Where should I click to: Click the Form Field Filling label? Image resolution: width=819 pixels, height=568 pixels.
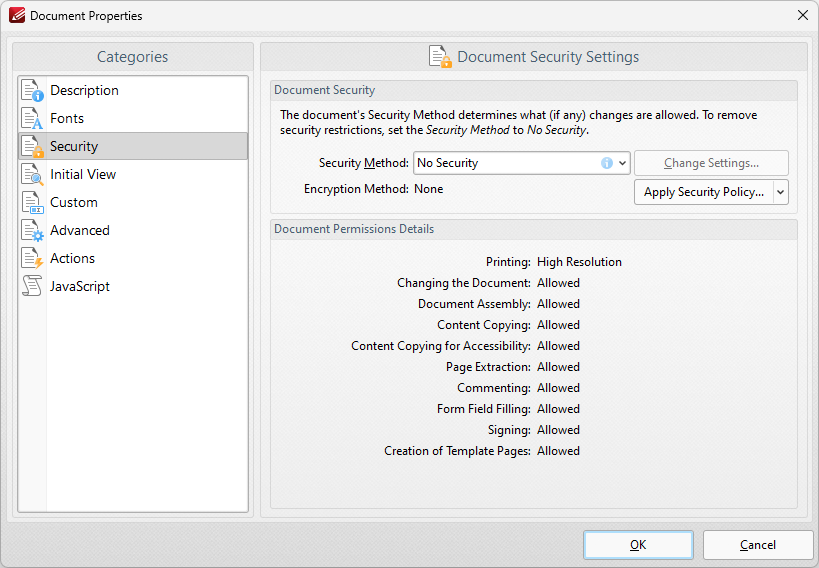[484, 409]
